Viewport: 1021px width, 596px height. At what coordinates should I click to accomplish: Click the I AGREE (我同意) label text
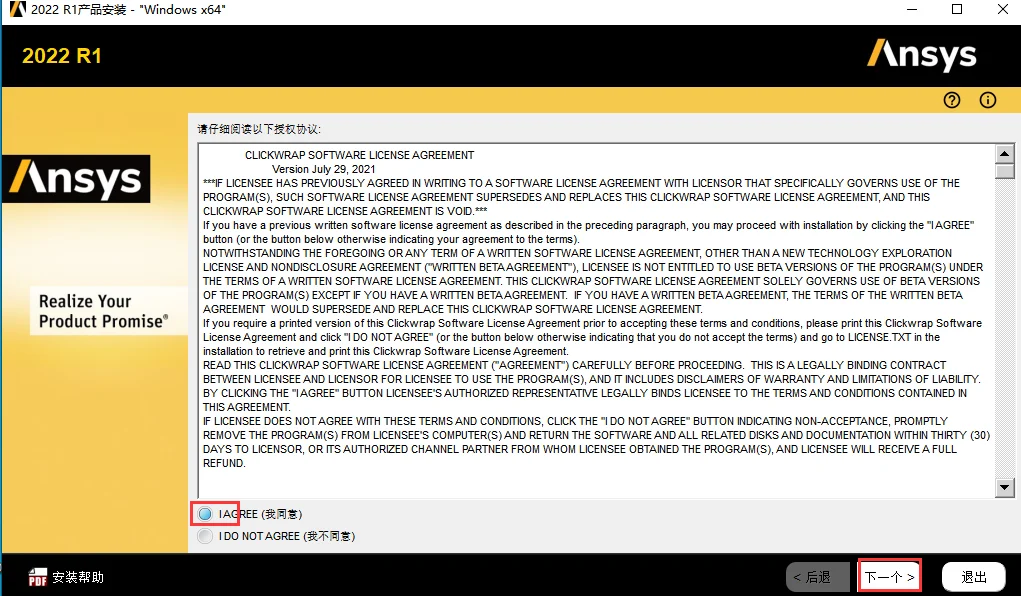pyautogui.click(x=260, y=514)
